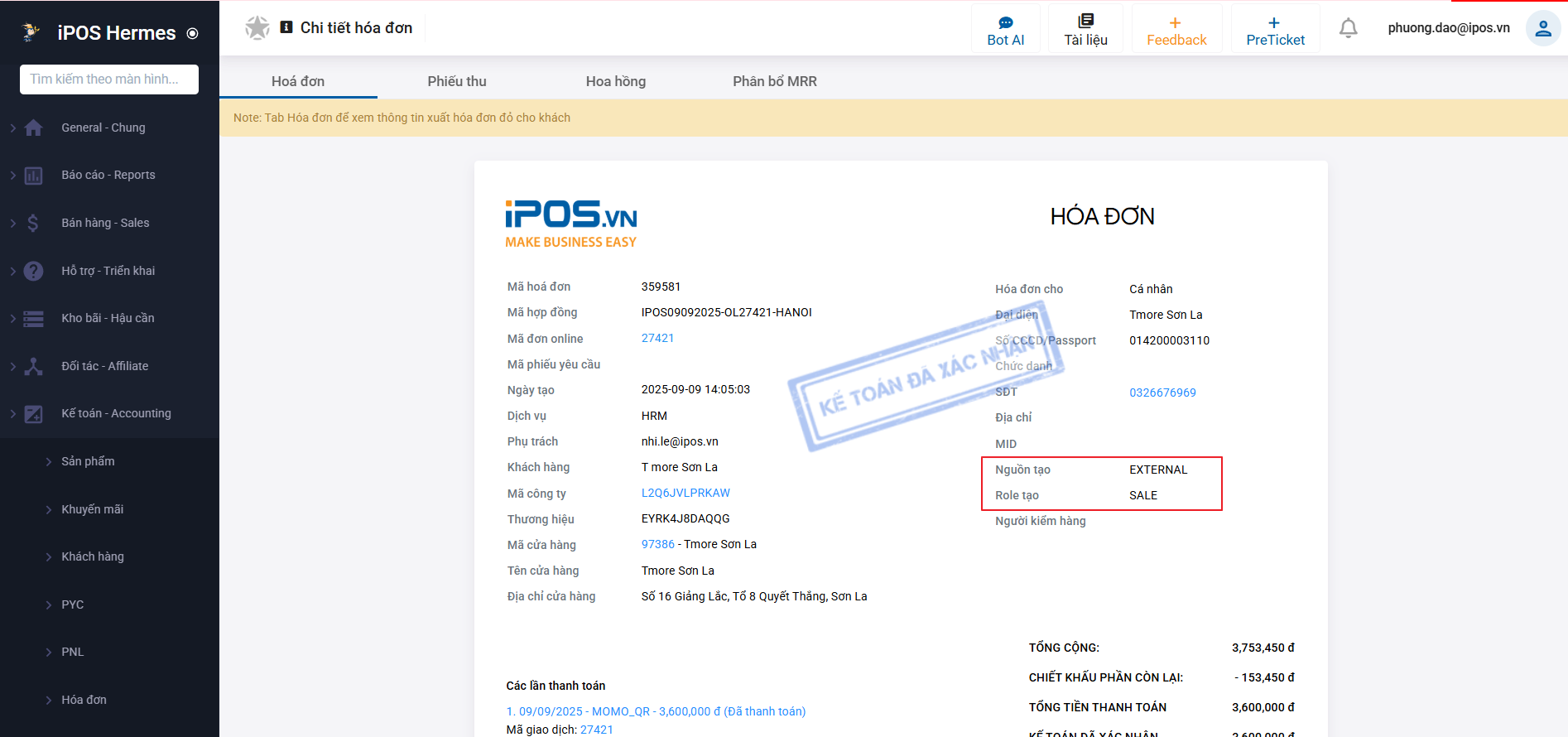
Task: Open the Bot AI chat icon
Action: [x=1006, y=22]
